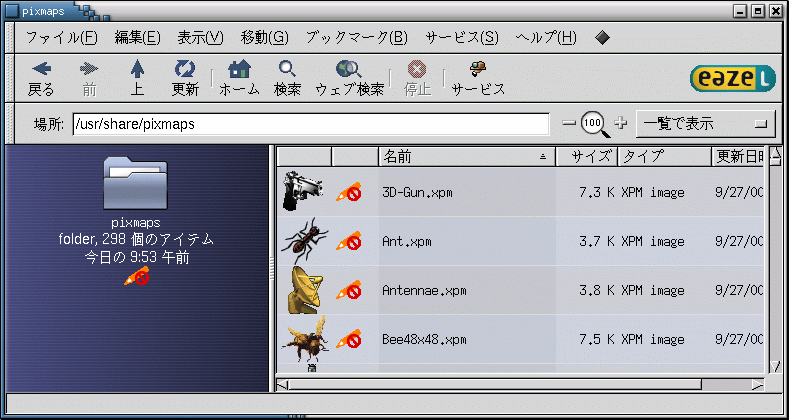Select the 3D-Gun.xpm thumbnail
Screen dimensions: 789x420
pos(302,191)
